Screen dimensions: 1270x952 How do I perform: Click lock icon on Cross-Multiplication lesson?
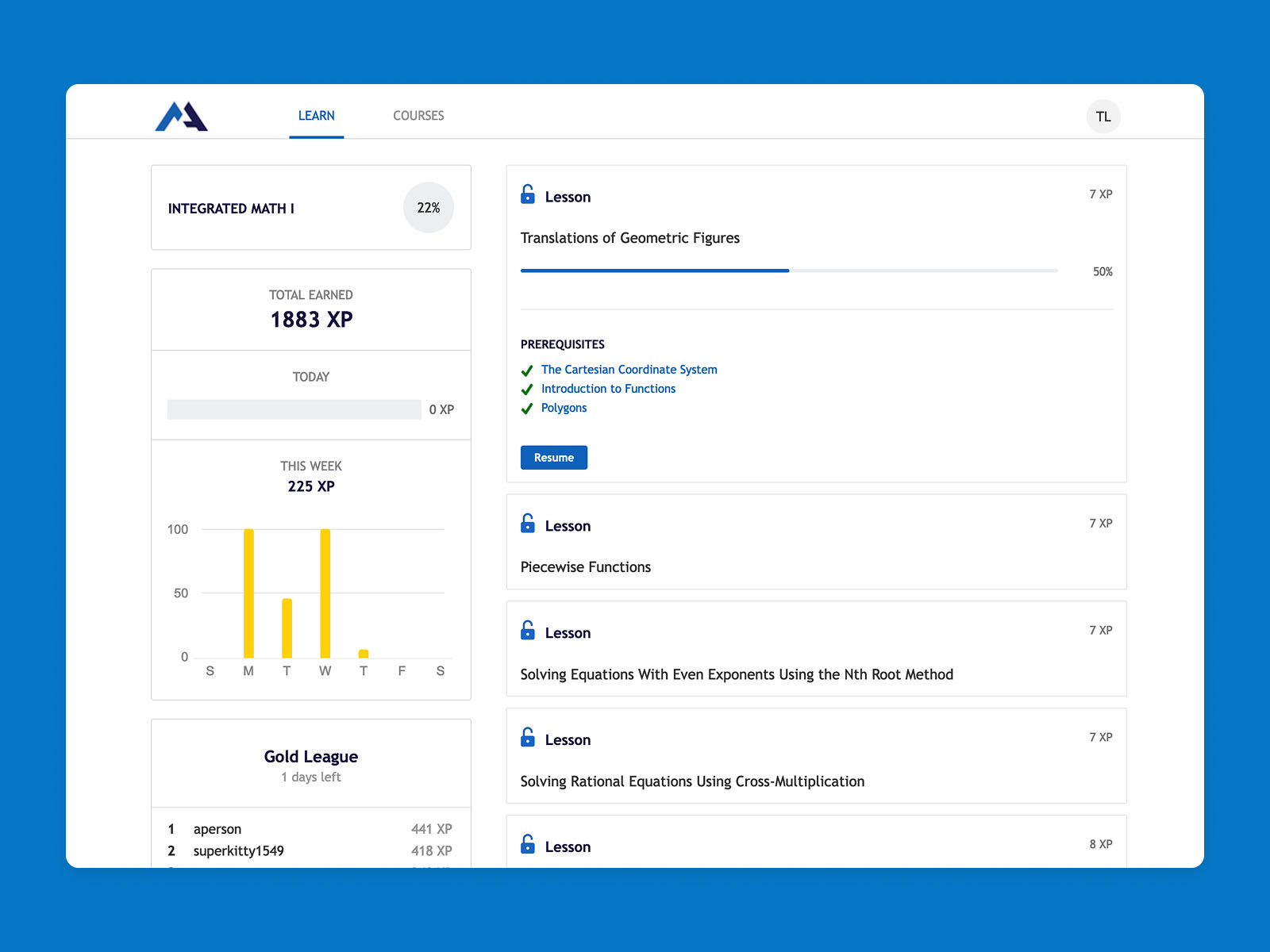(x=528, y=738)
